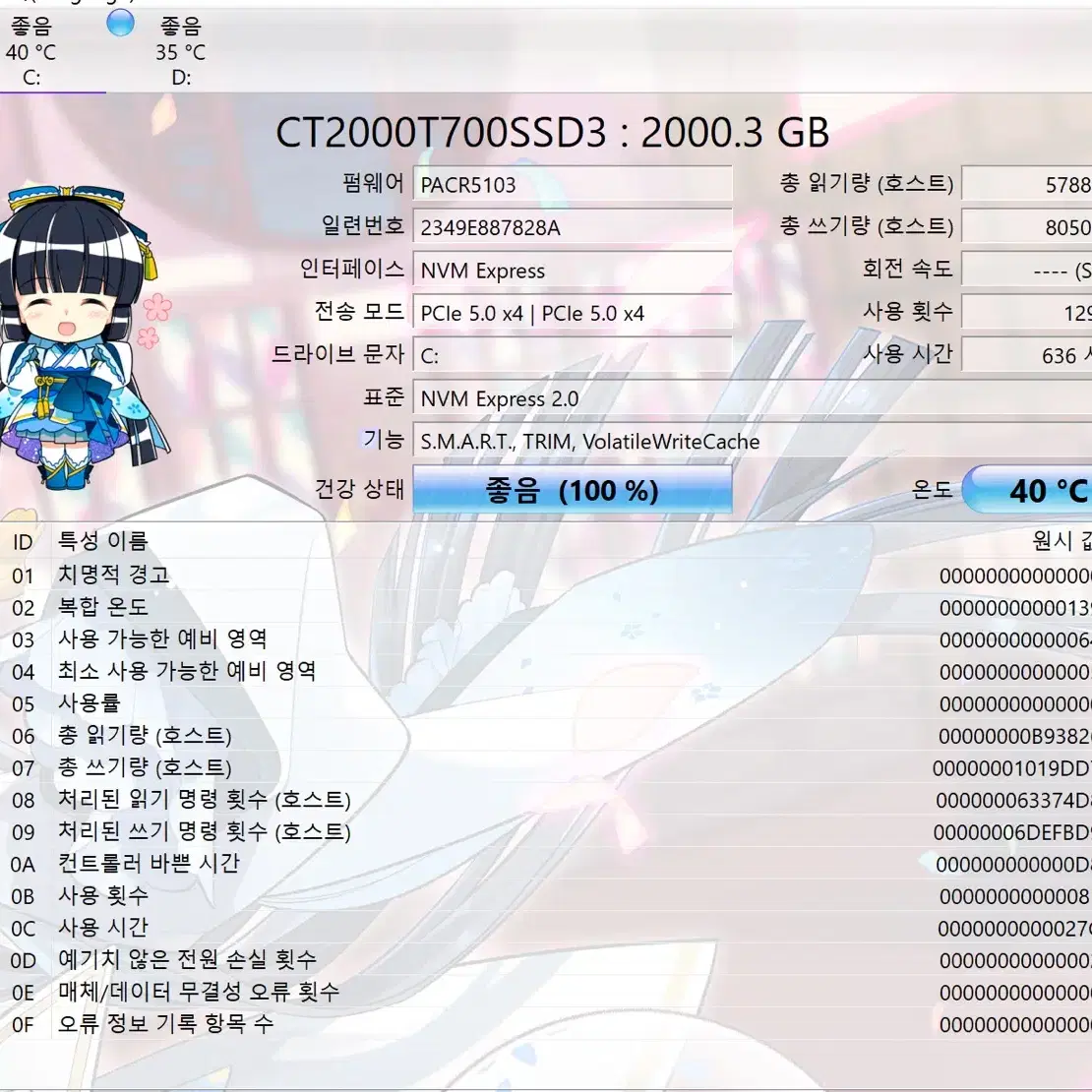The height and width of the screenshot is (1092, 1092).
Task: Select SMART row 0D 예기치 않은 전원 손실 횟수
Action: 546,959
